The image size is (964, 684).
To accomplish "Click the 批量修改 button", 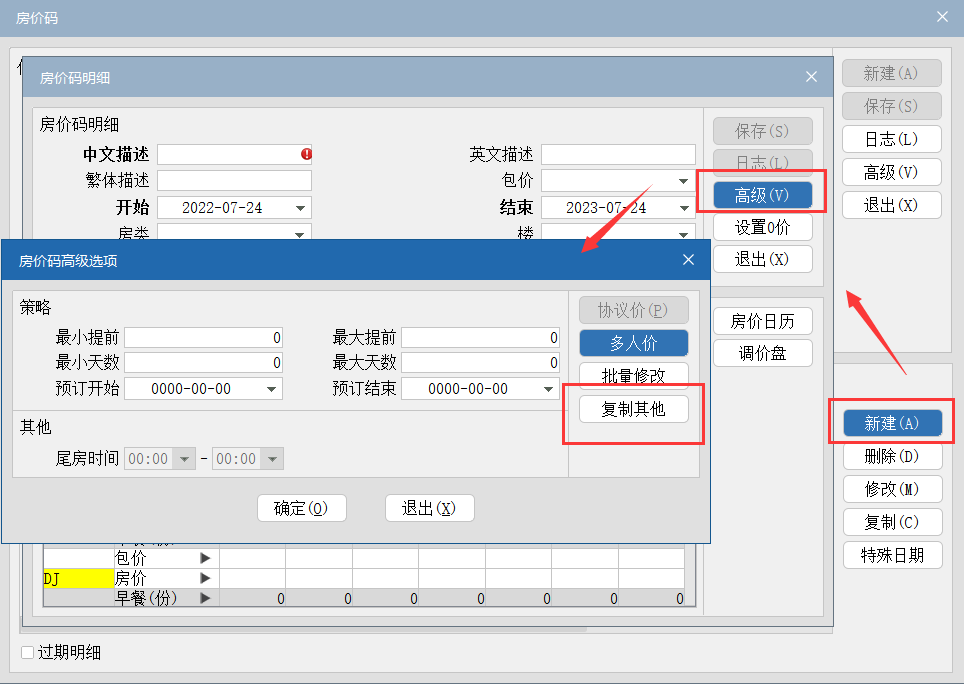I will pyautogui.click(x=633, y=375).
